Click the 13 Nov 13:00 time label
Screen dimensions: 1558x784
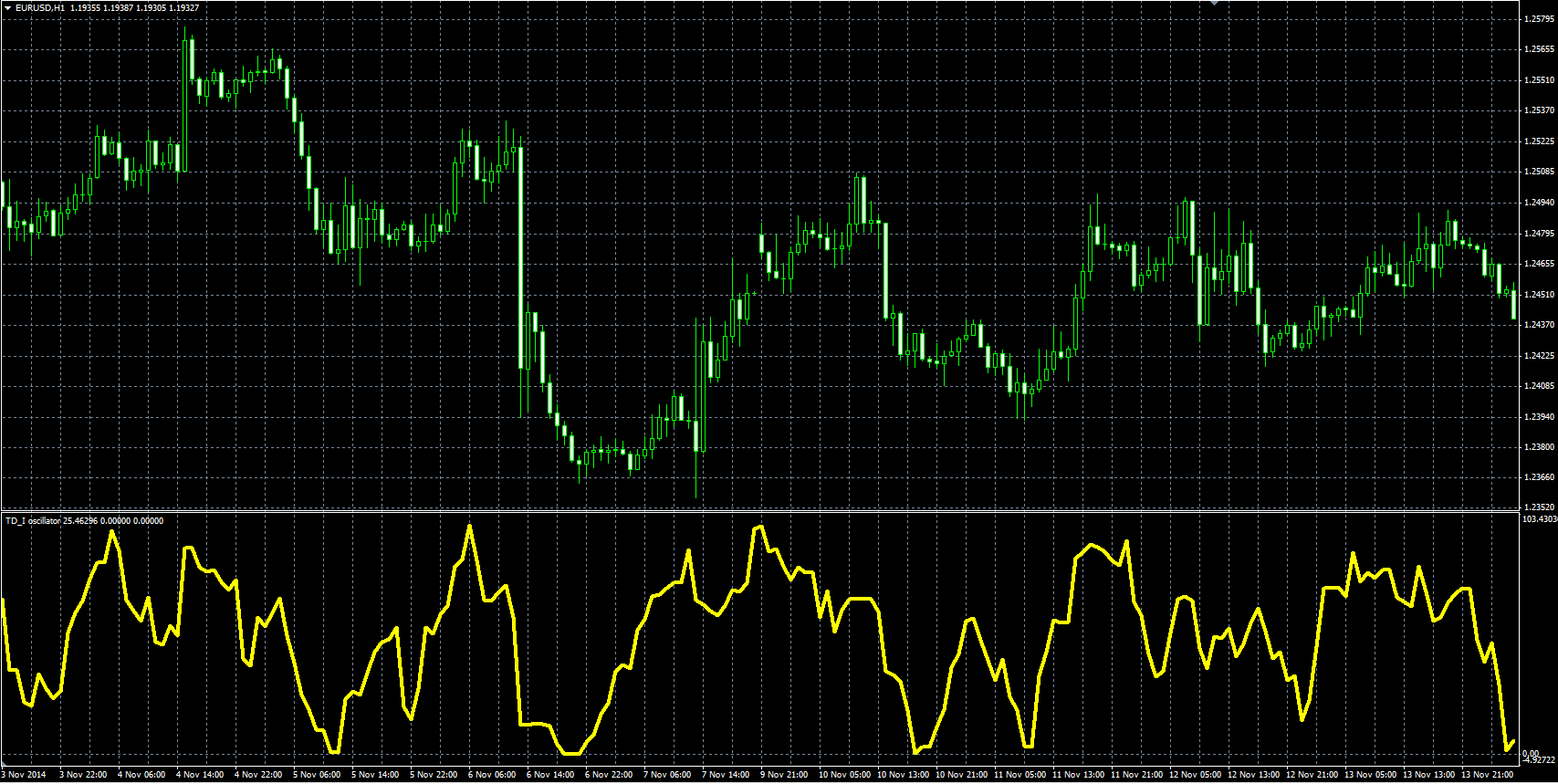click(x=1428, y=775)
